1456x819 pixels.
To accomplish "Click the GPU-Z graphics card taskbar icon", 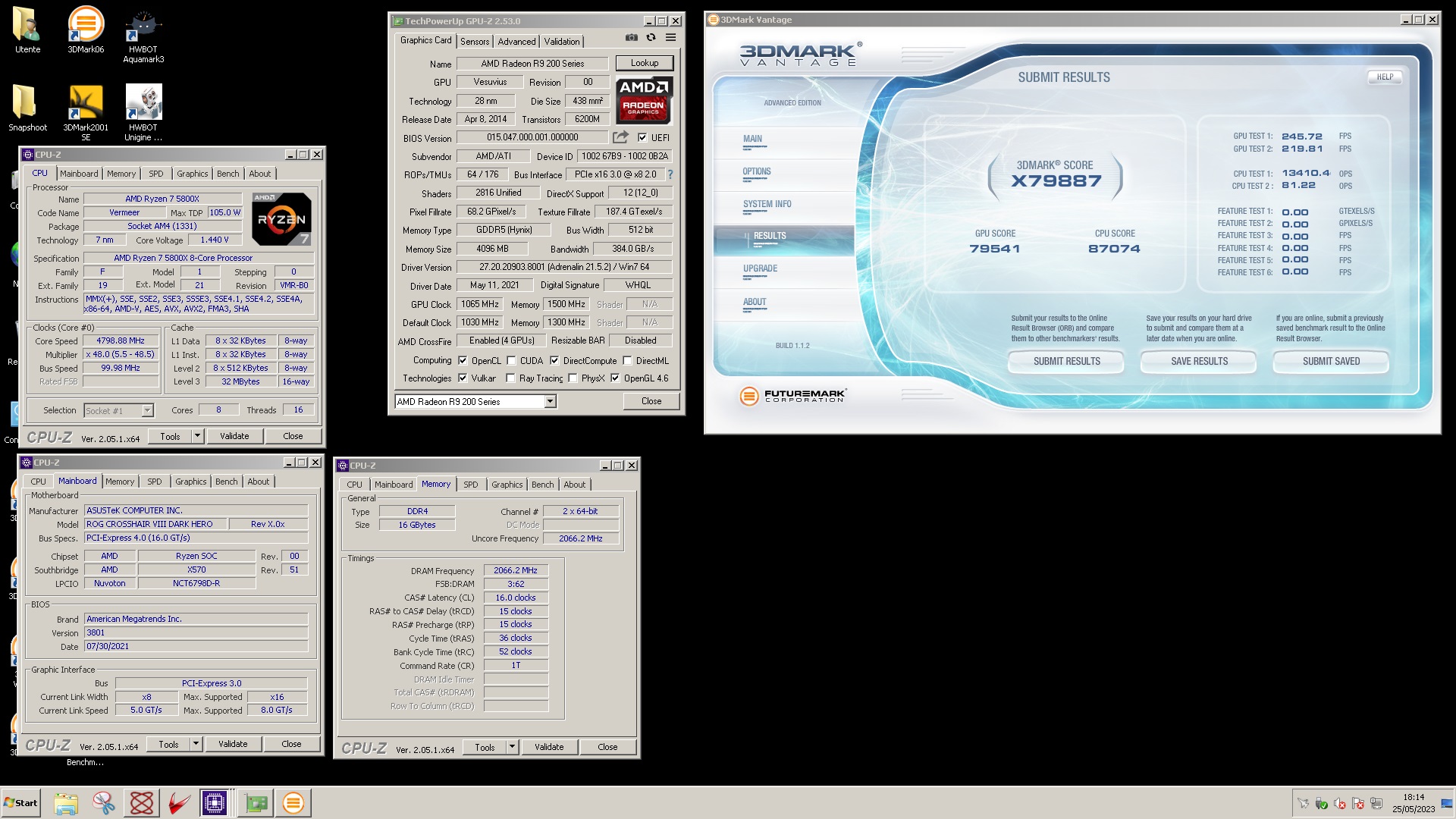I will (x=256, y=803).
